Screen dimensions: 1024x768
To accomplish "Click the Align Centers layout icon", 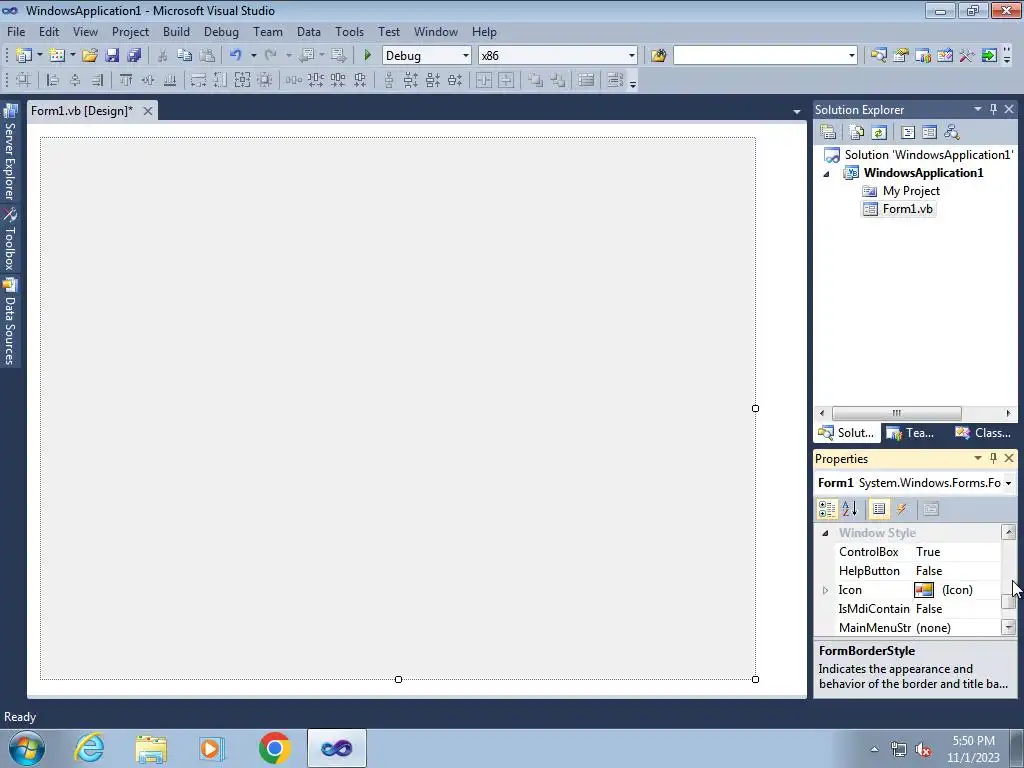I will 75,80.
